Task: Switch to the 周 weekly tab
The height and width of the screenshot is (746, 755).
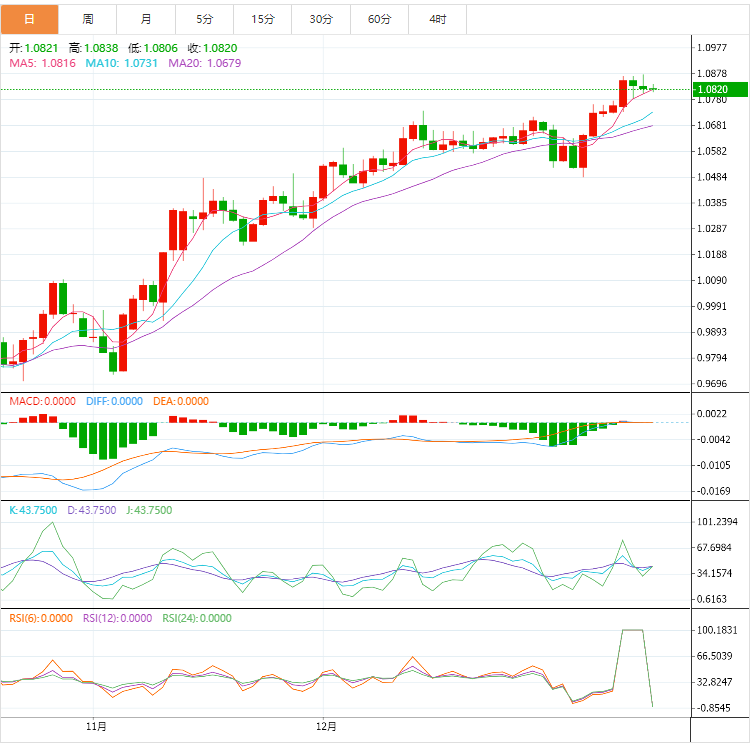Action: pyautogui.click(x=88, y=19)
